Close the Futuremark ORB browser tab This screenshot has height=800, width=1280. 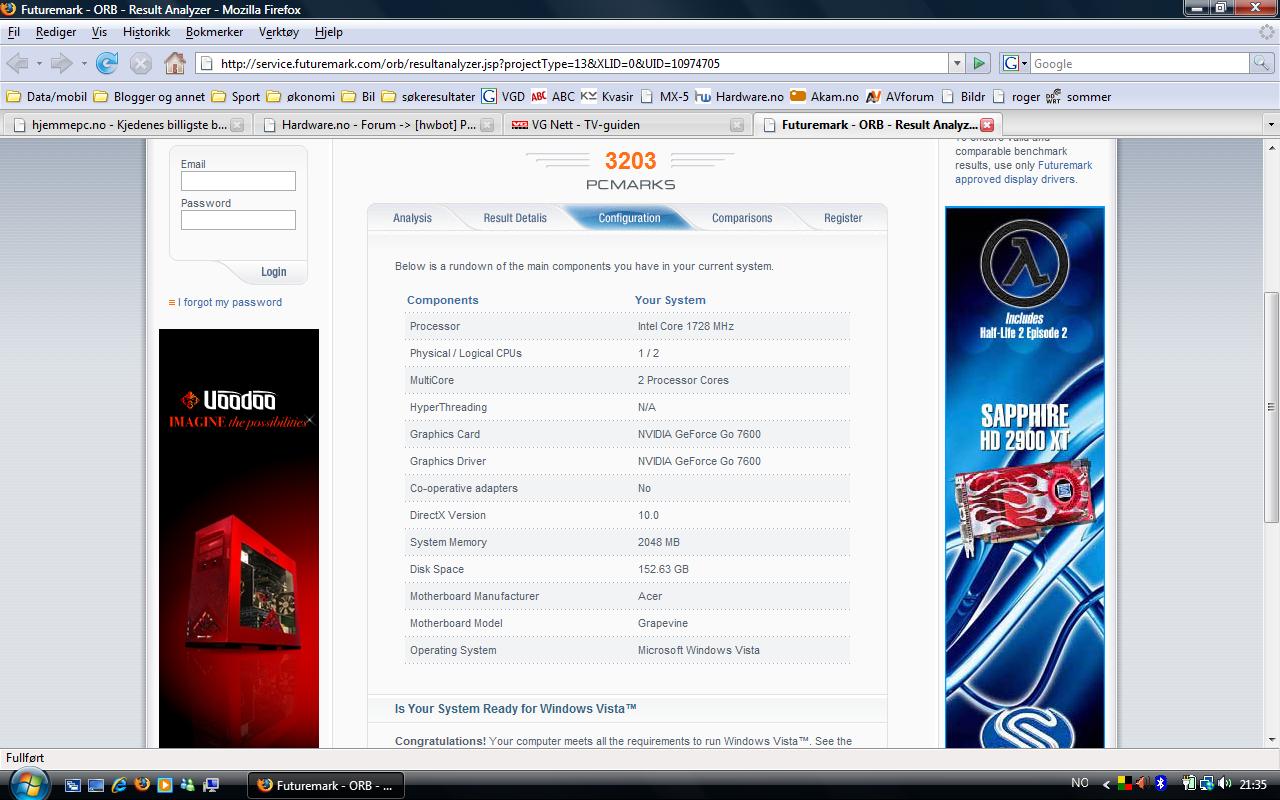(987, 125)
